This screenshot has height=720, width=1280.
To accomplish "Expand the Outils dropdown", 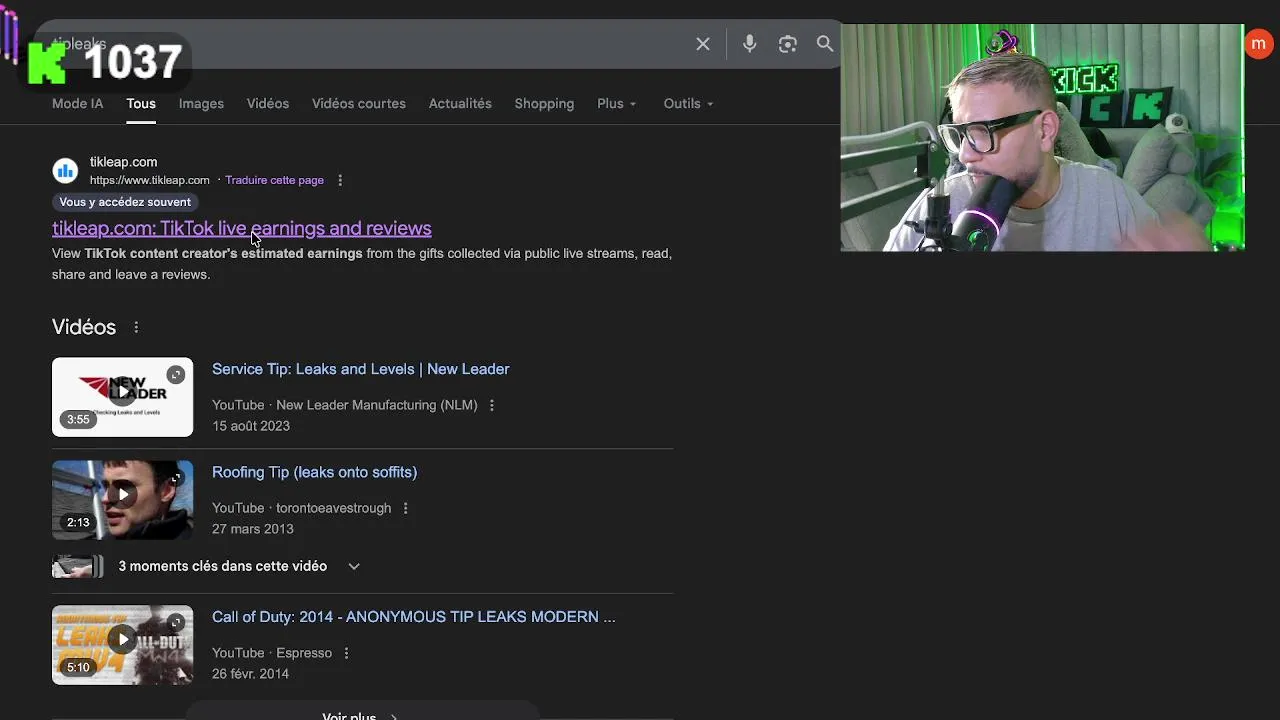I will pos(688,104).
